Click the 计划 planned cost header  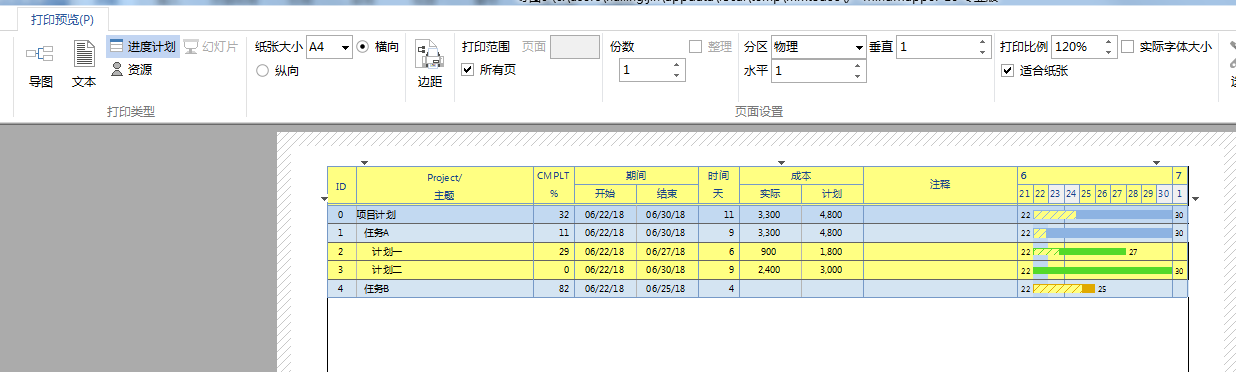coord(831,194)
